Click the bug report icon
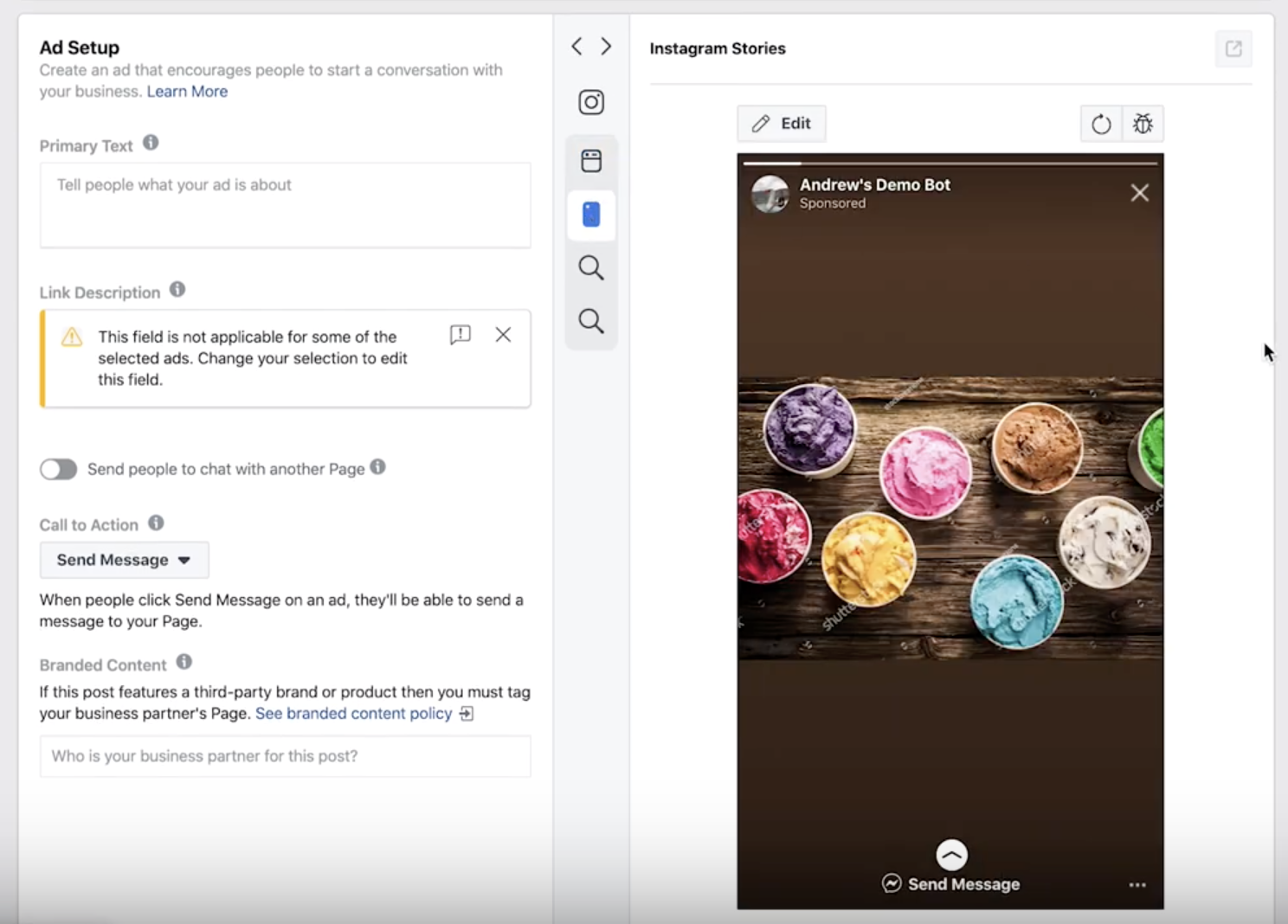 [x=1143, y=124]
